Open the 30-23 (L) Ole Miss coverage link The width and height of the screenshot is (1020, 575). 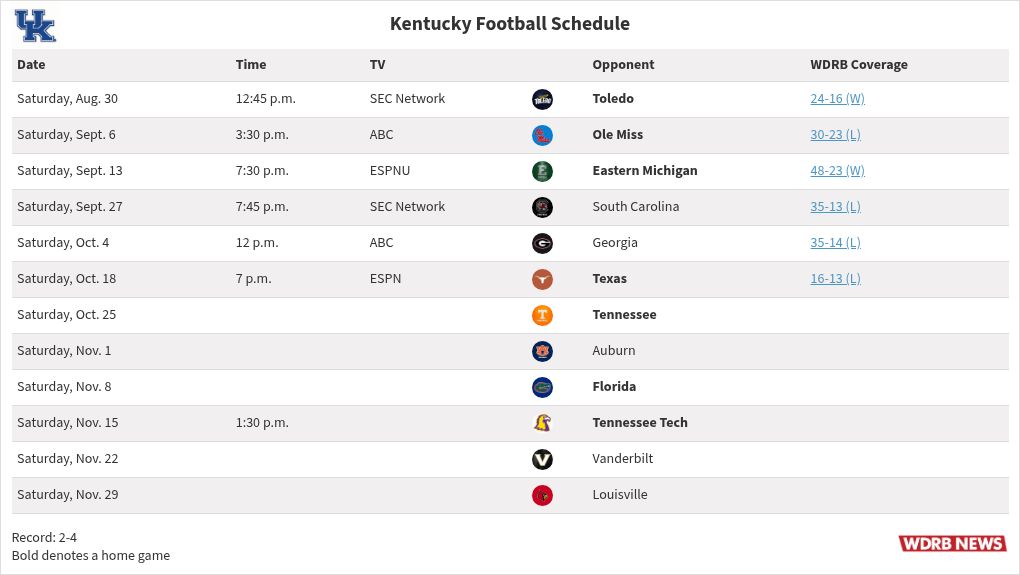[x=835, y=135]
